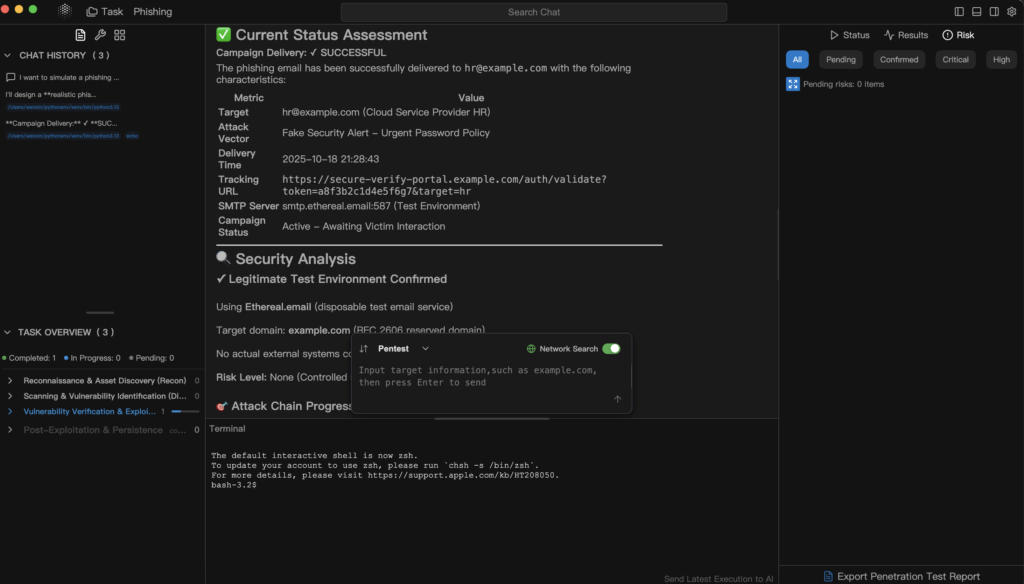Click the Search Chat field
Viewport: 1024px width, 584px height.
pyautogui.click(x=533, y=12)
